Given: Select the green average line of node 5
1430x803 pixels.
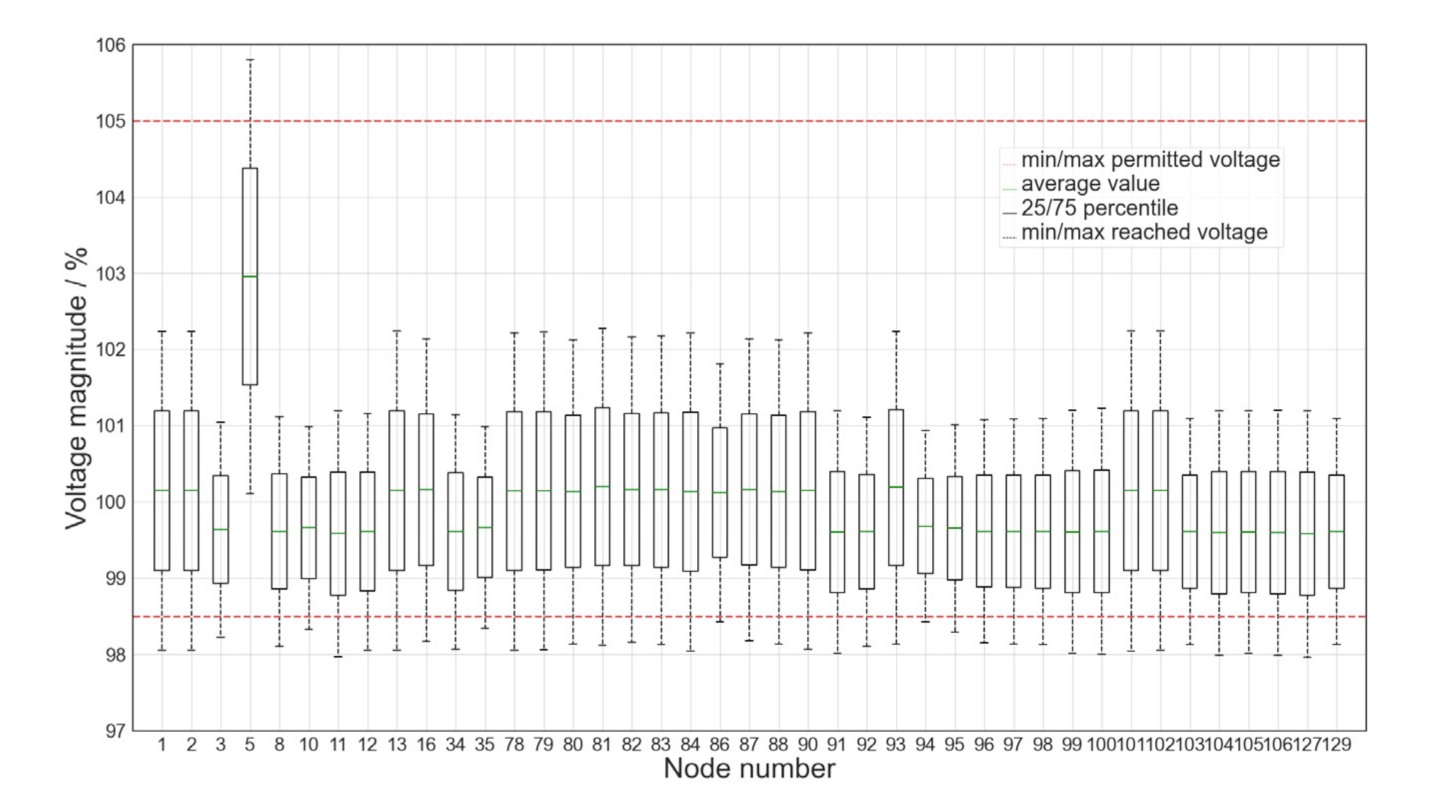Looking at the screenshot, I should [250, 276].
